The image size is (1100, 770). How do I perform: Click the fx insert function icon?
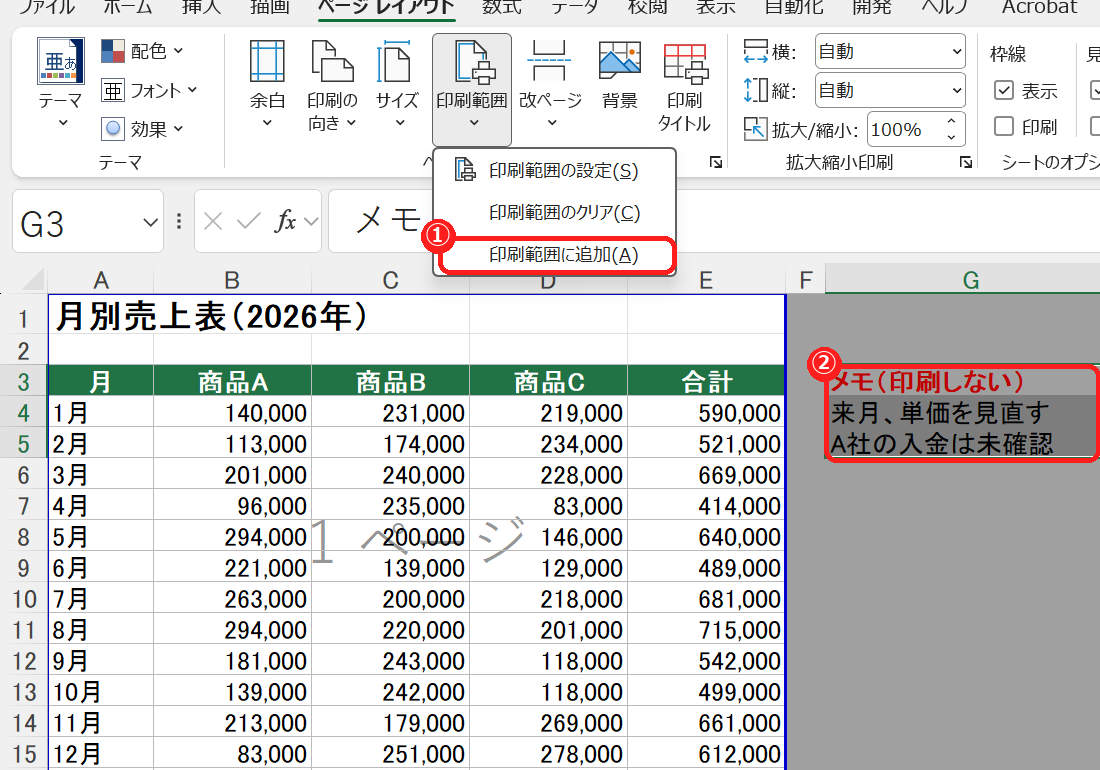click(x=285, y=222)
